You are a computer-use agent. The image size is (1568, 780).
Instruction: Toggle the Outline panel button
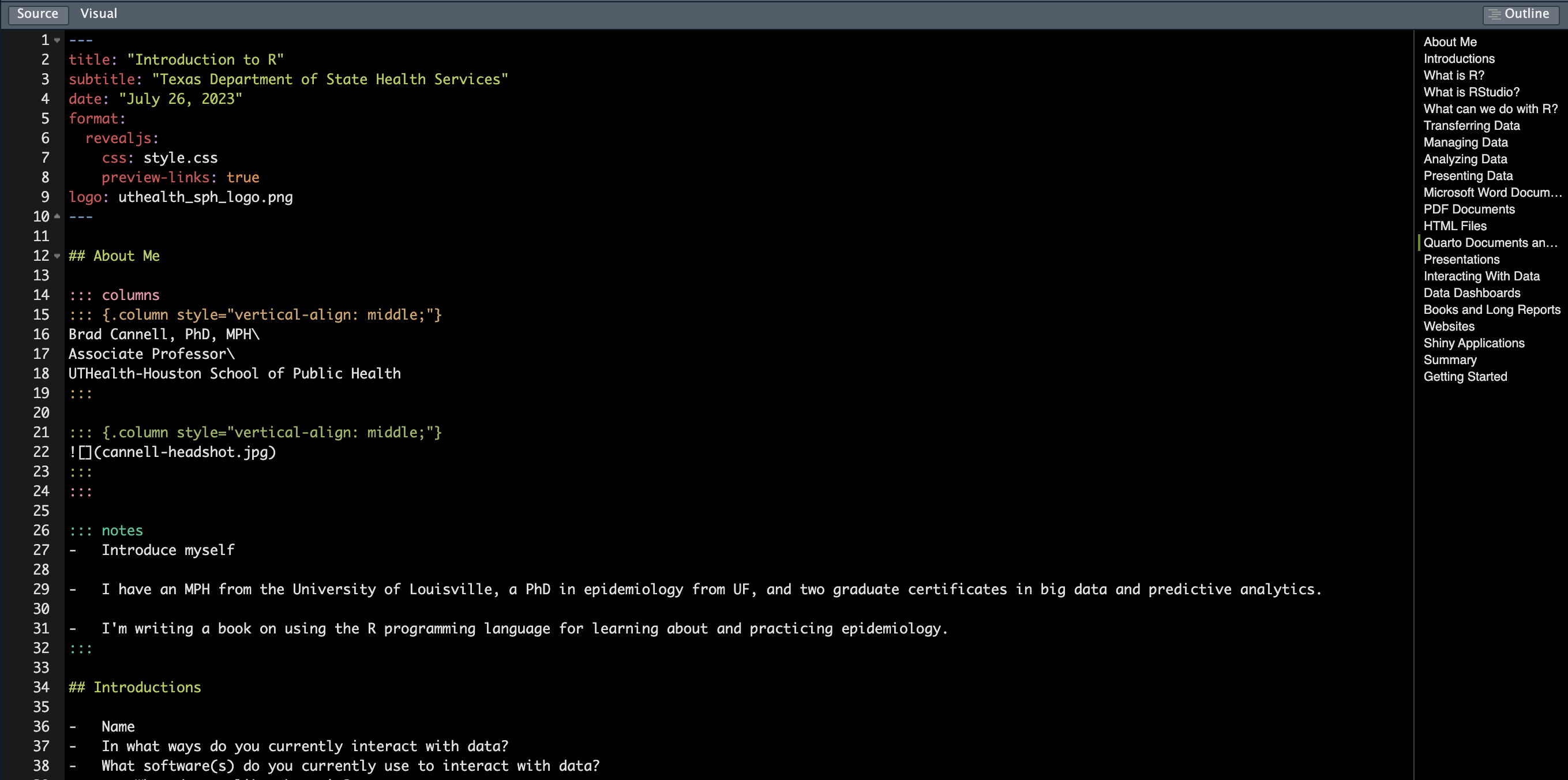(1520, 13)
